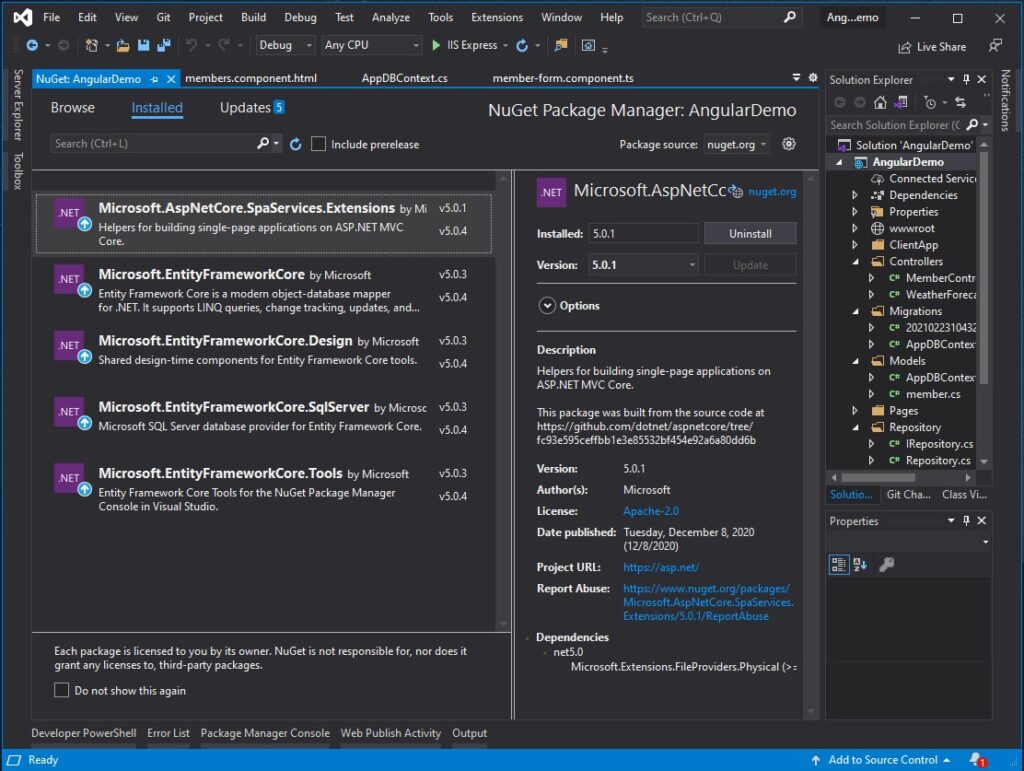Viewport: 1024px width, 771px height.
Task: Open the Build menu
Action: point(253,17)
